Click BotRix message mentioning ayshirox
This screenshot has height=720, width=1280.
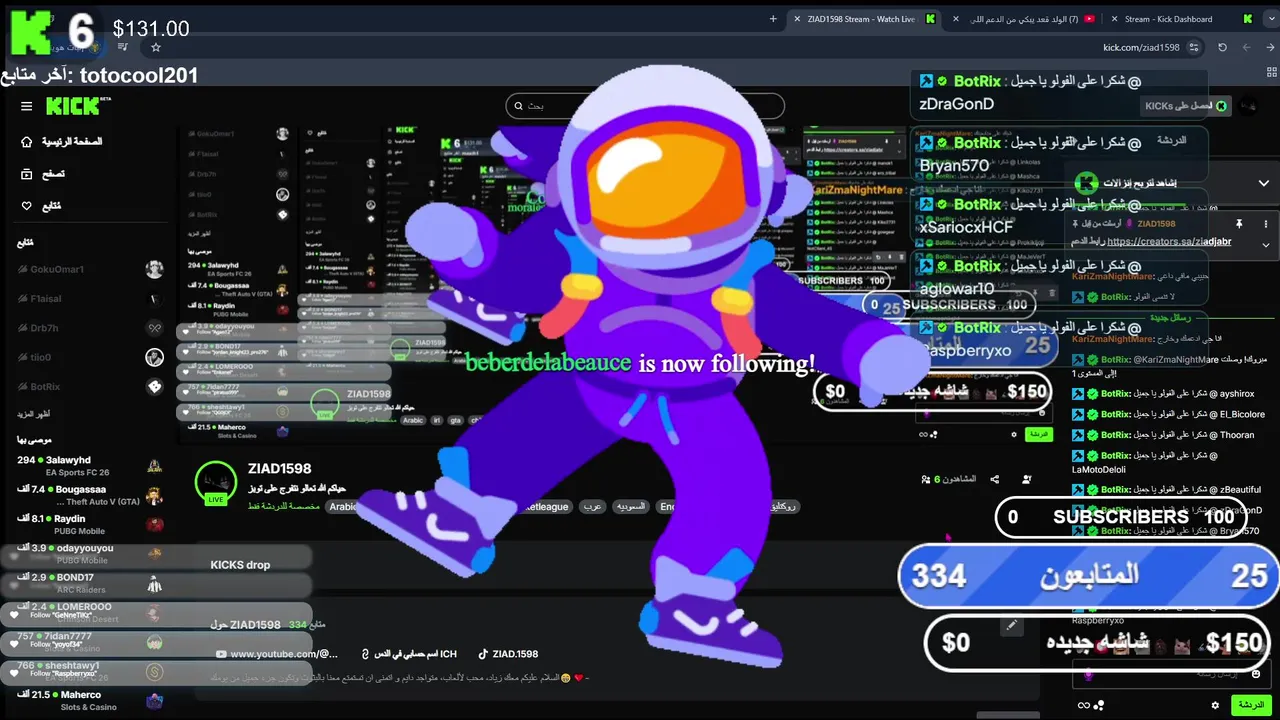point(1165,394)
